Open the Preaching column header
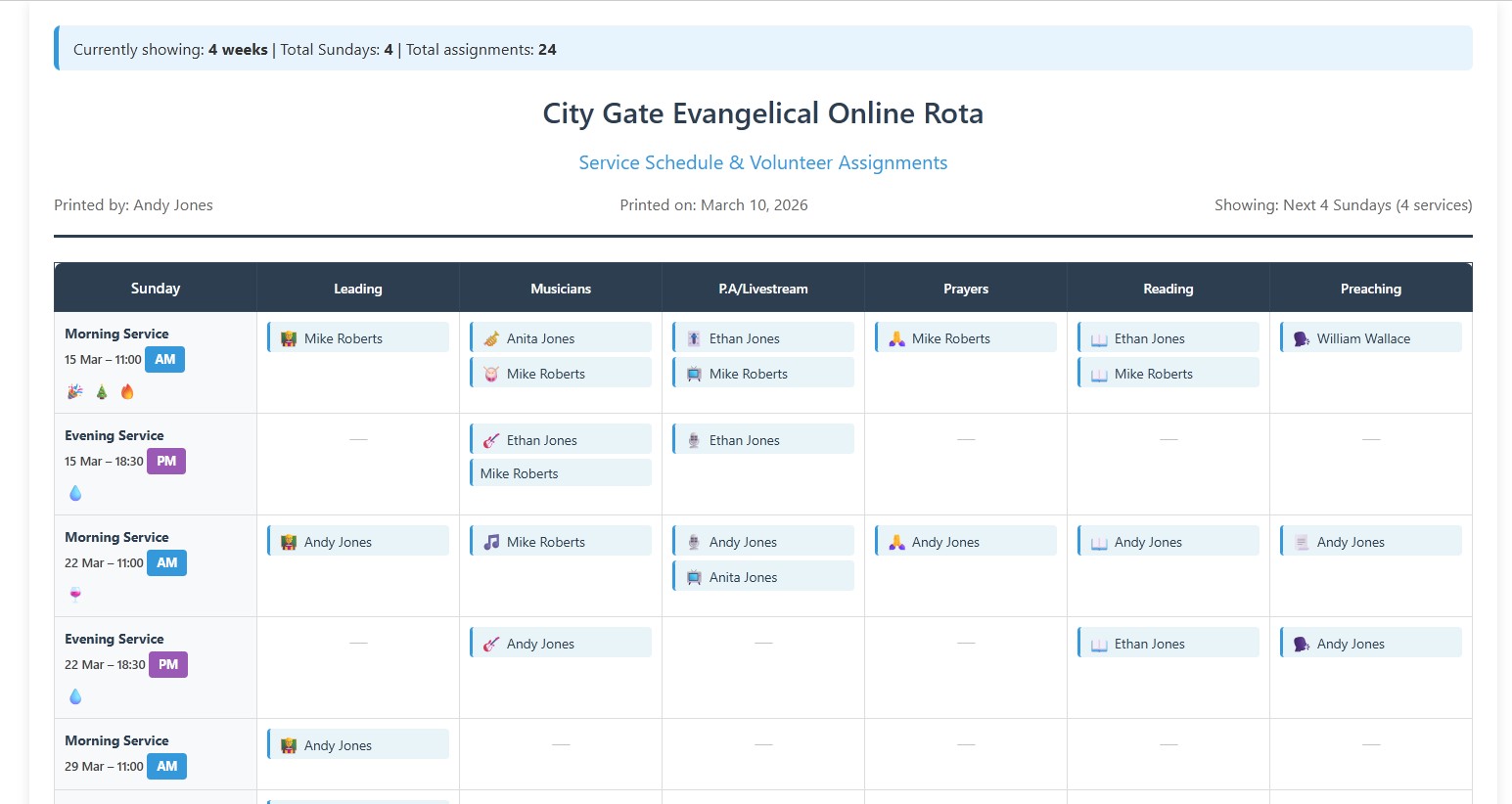This screenshot has height=804, width=1512. [1370, 288]
